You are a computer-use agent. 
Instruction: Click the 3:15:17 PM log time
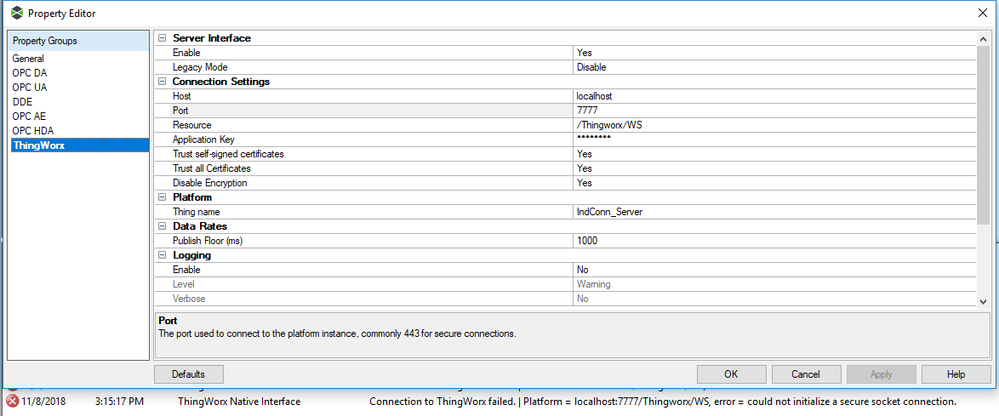[x=119, y=402]
